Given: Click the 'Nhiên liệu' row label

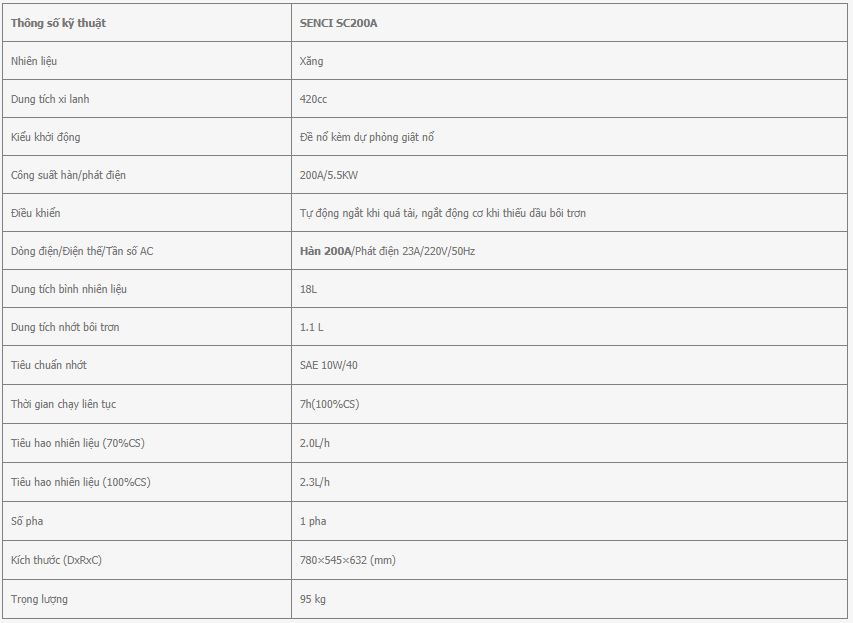Looking at the screenshot, I should tap(34, 61).
